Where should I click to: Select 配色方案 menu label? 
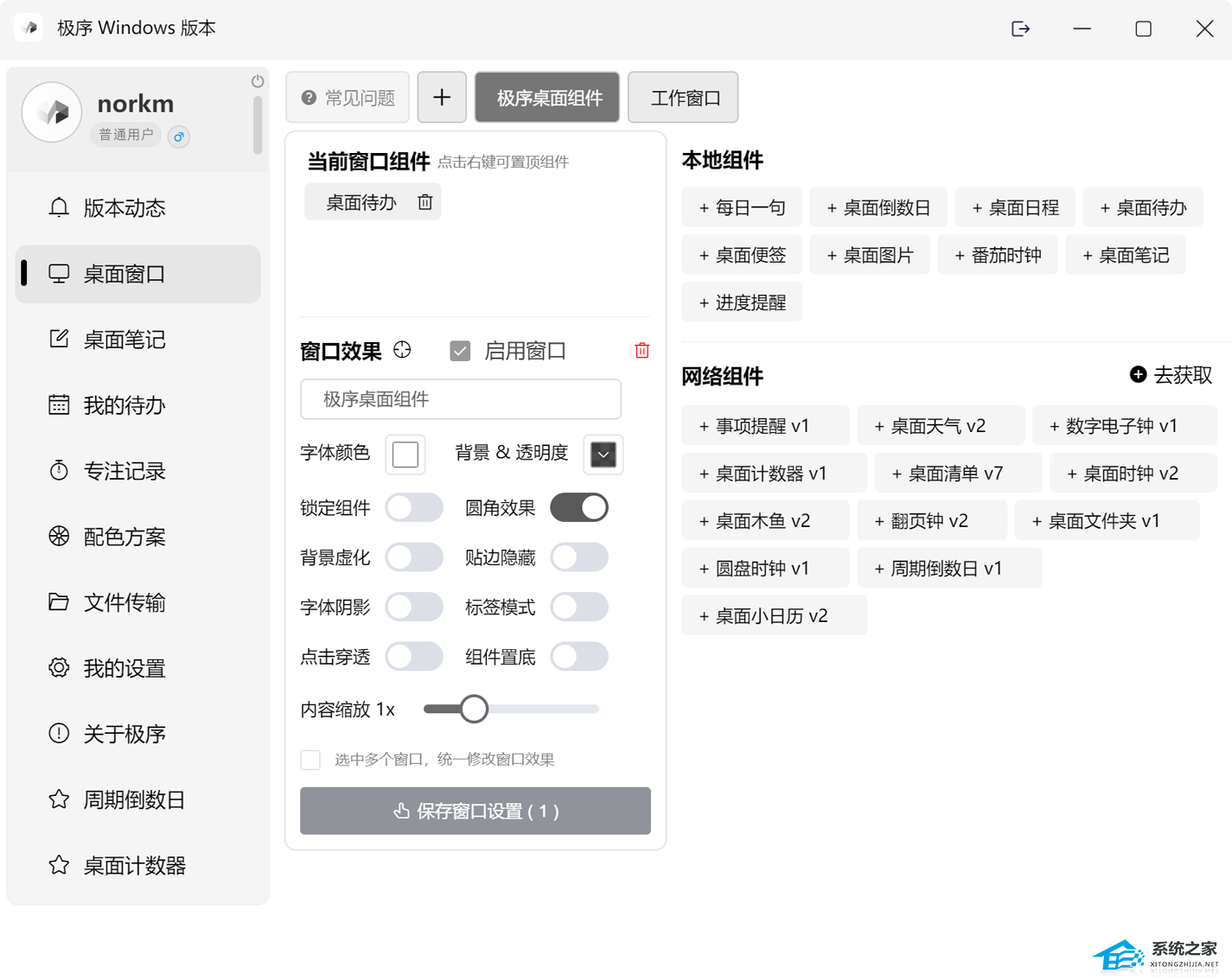(124, 537)
